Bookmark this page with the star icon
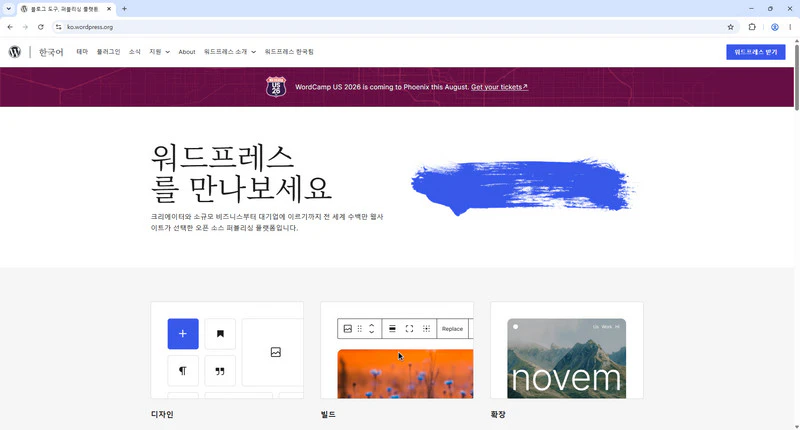This screenshot has height=430, width=800. pyautogui.click(x=731, y=27)
